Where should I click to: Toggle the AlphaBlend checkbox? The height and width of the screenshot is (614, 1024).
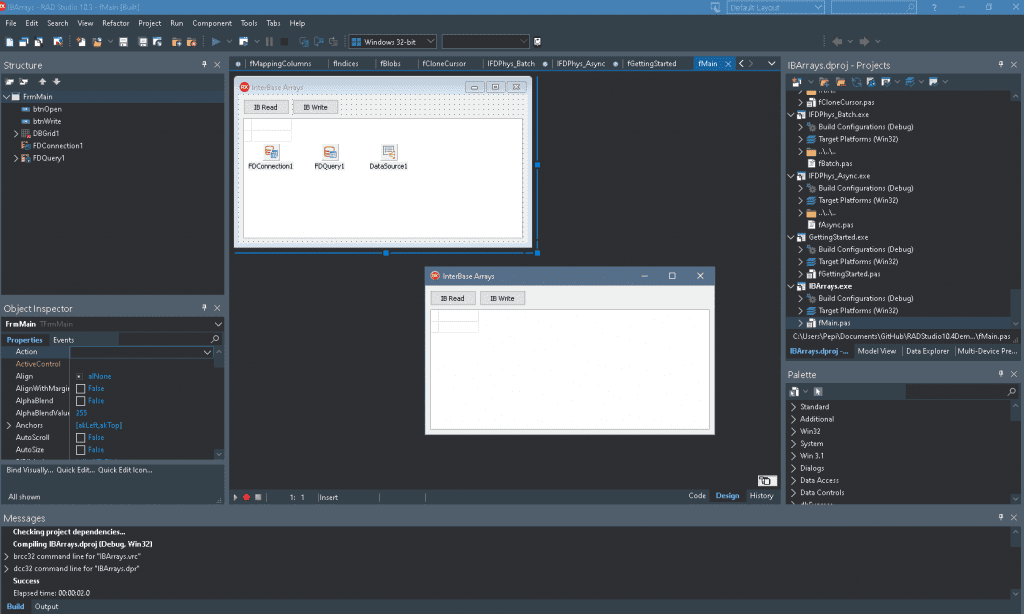80,401
